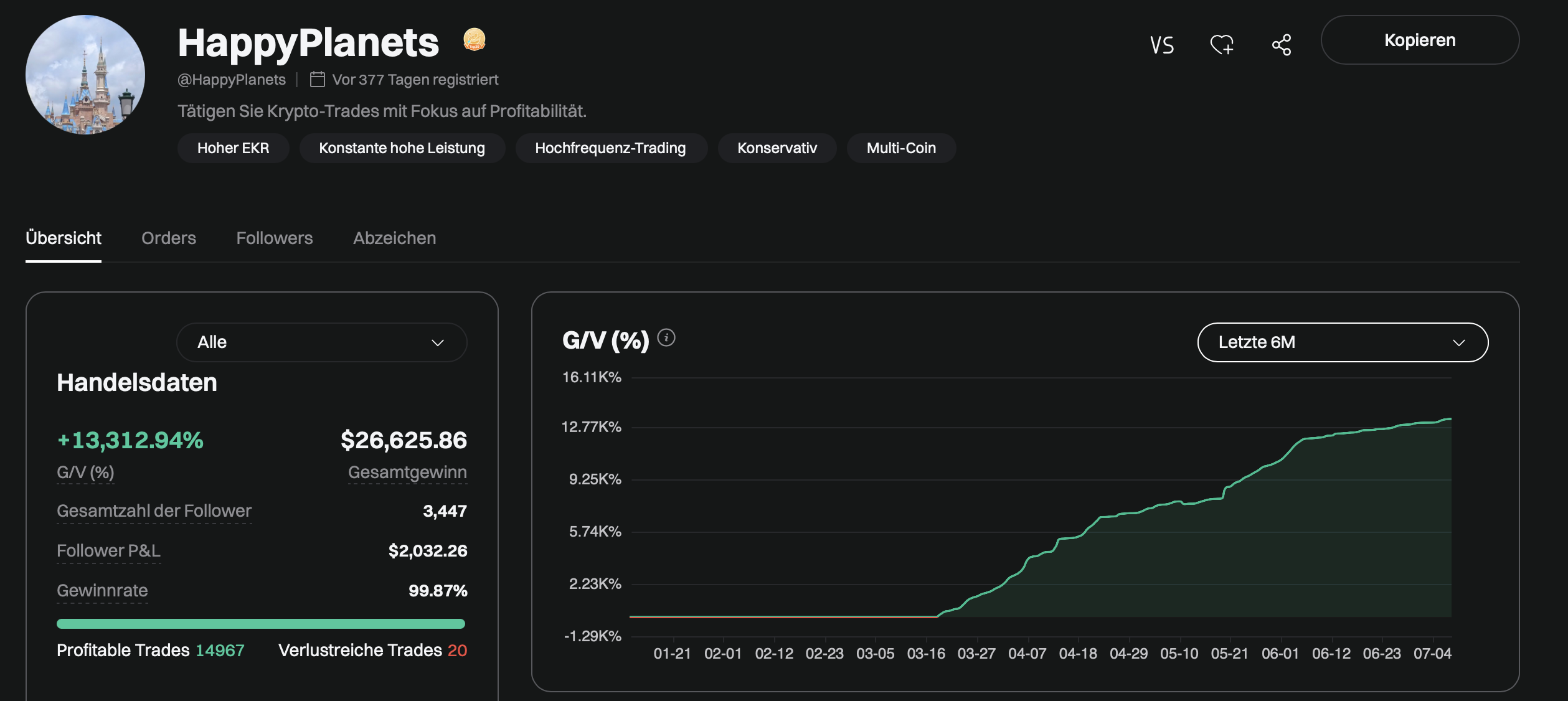Switch to the Abzeichen tab

tap(394, 238)
